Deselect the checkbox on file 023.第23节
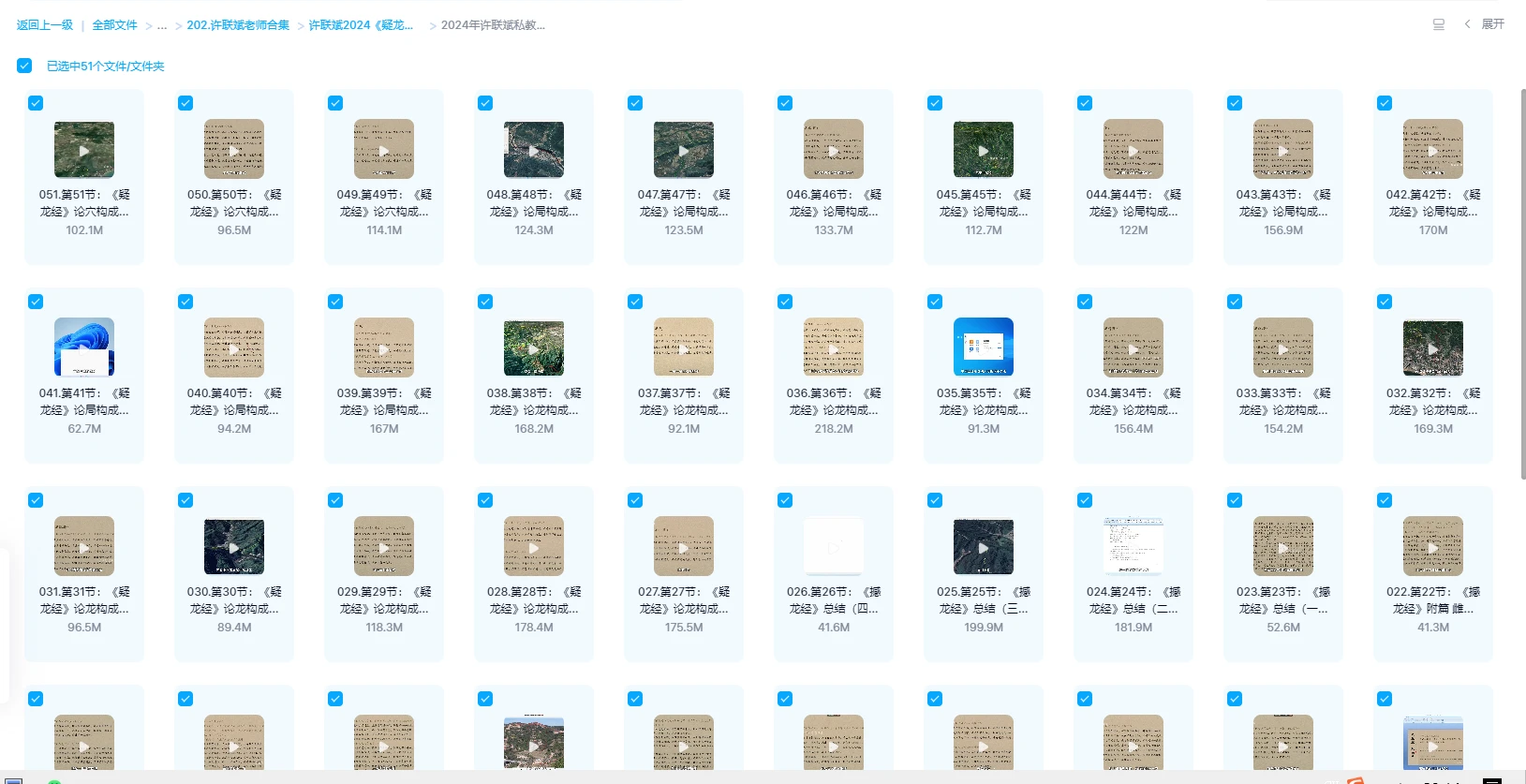The height and width of the screenshot is (784, 1526). (x=1235, y=500)
